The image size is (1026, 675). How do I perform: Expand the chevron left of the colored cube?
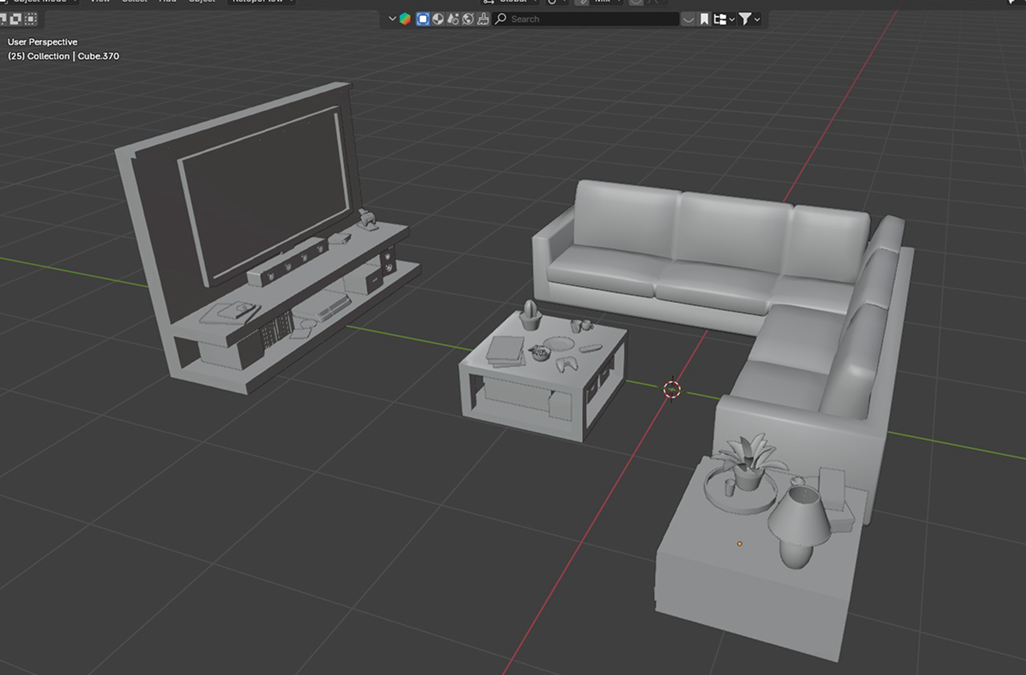coord(392,19)
